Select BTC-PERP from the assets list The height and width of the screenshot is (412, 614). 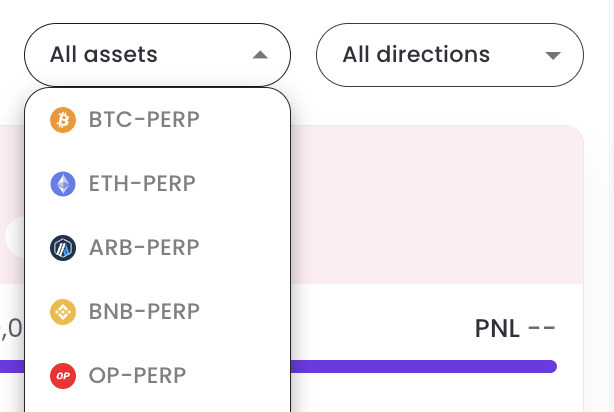[144, 120]
